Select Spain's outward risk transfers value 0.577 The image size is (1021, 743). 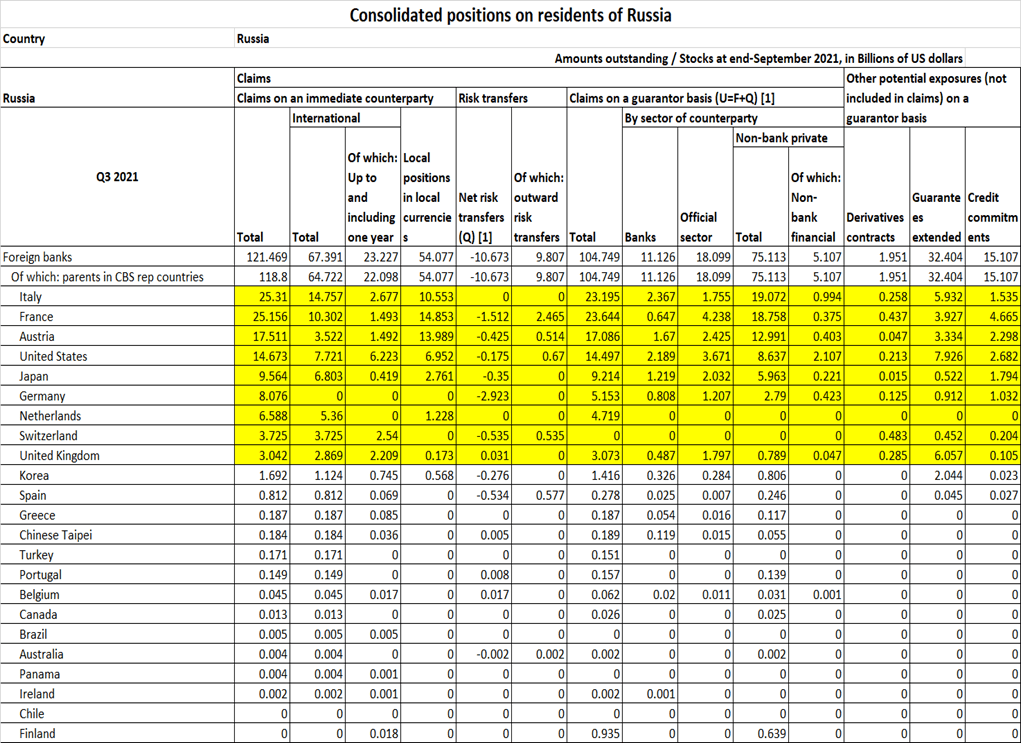click(x=539, y=495)
